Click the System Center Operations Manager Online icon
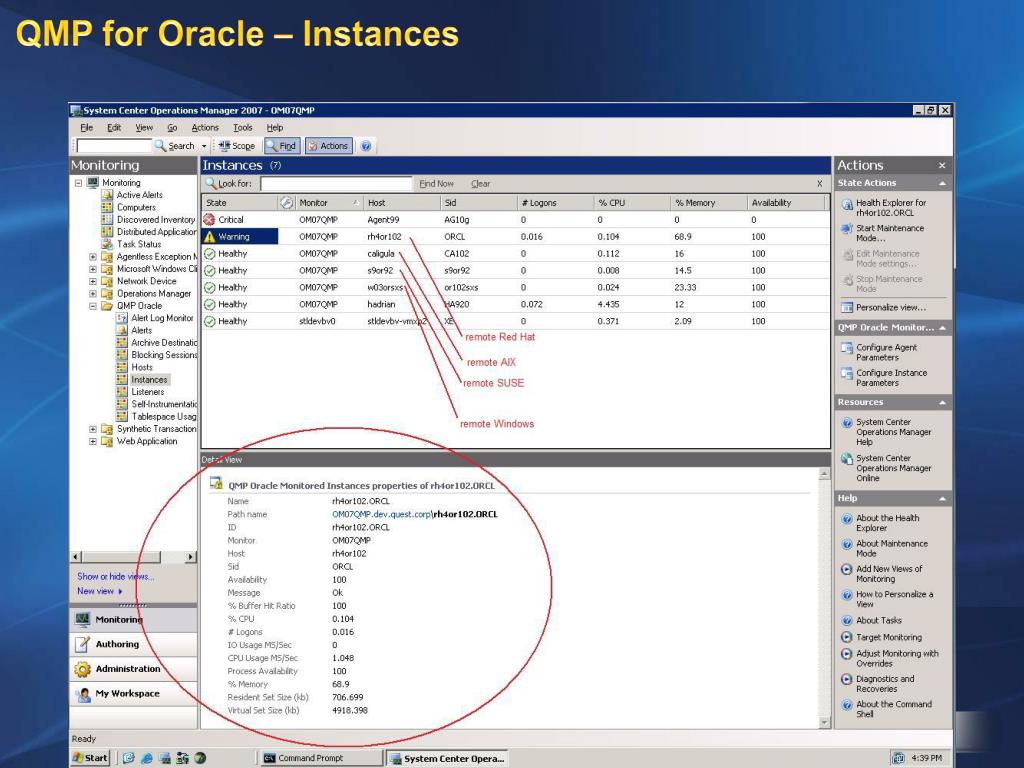Viewport: 1024px width, 768px height. click(847, 458)
